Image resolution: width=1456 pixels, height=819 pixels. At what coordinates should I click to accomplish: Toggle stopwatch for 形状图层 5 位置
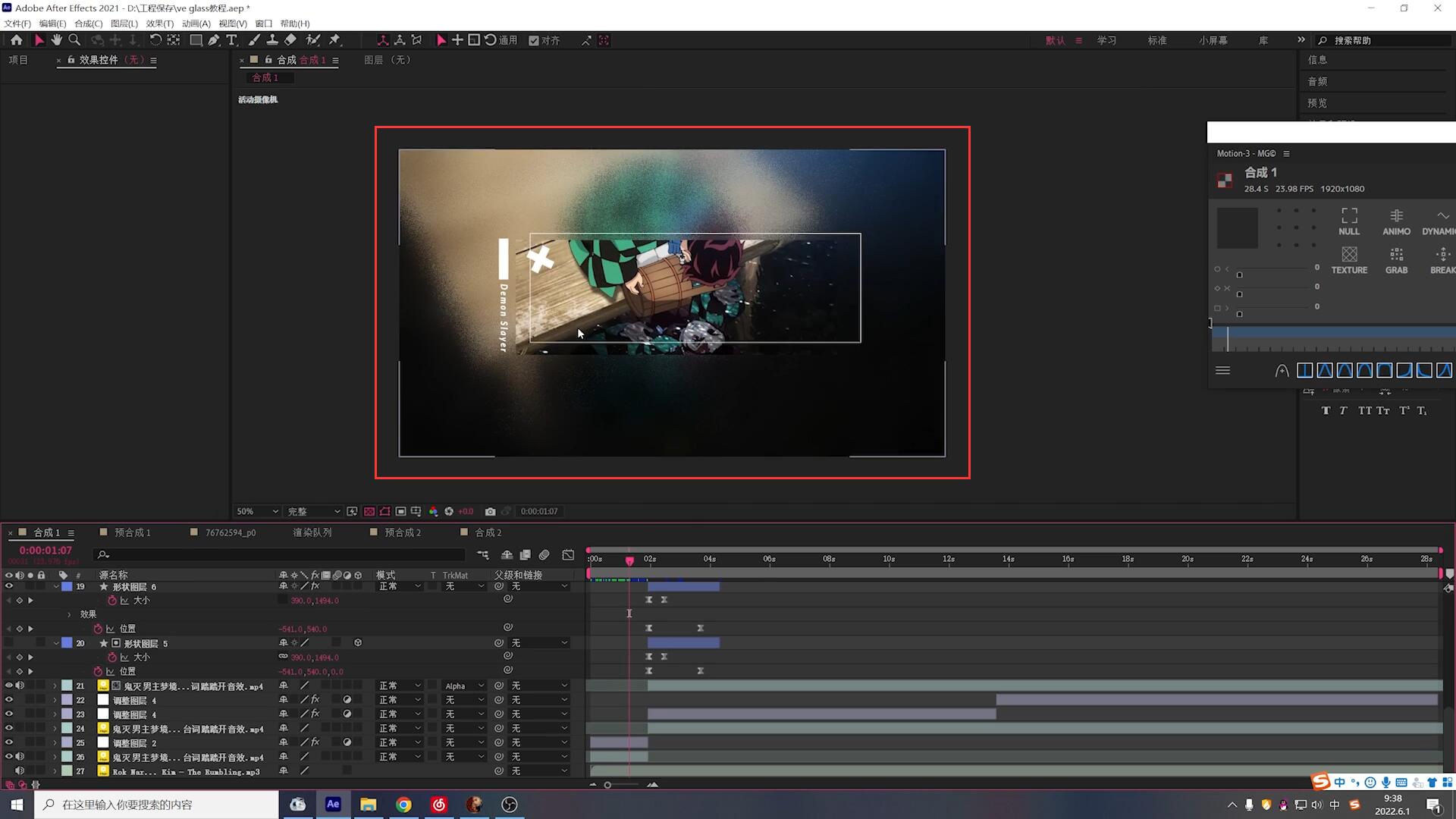[x=98, y=671]
